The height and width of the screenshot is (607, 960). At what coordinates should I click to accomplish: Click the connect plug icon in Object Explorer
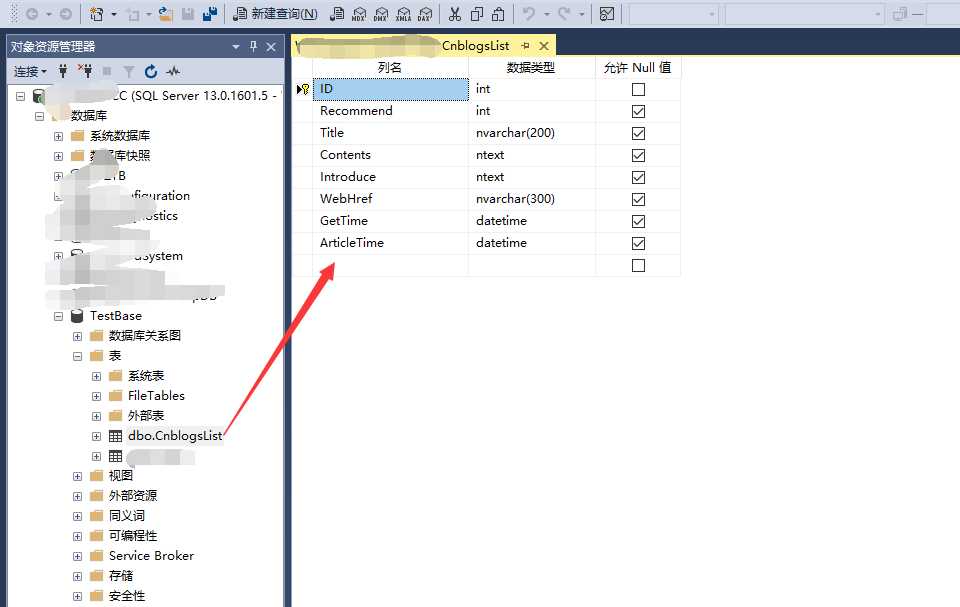62,72
